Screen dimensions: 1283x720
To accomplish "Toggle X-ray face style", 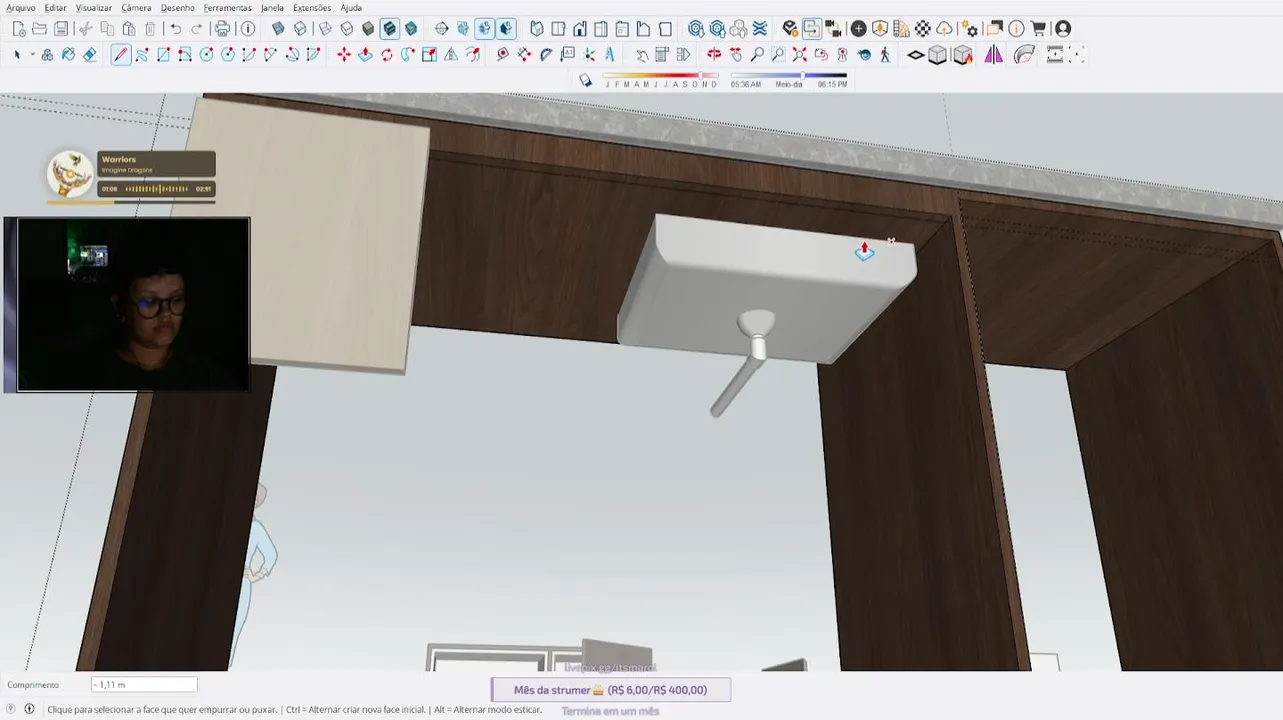I will (278, 29).
